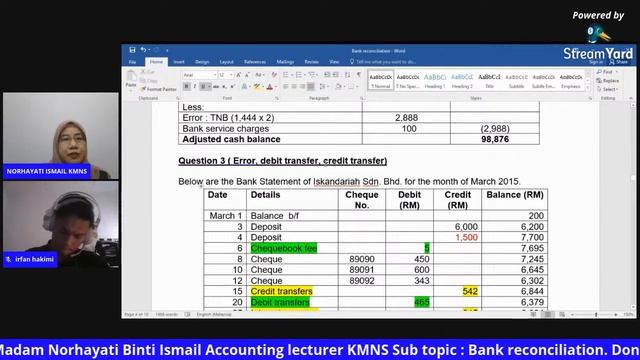Click Align Left in Paragraph group
This screenshot has height=360, width=640.
pos(285,87)
